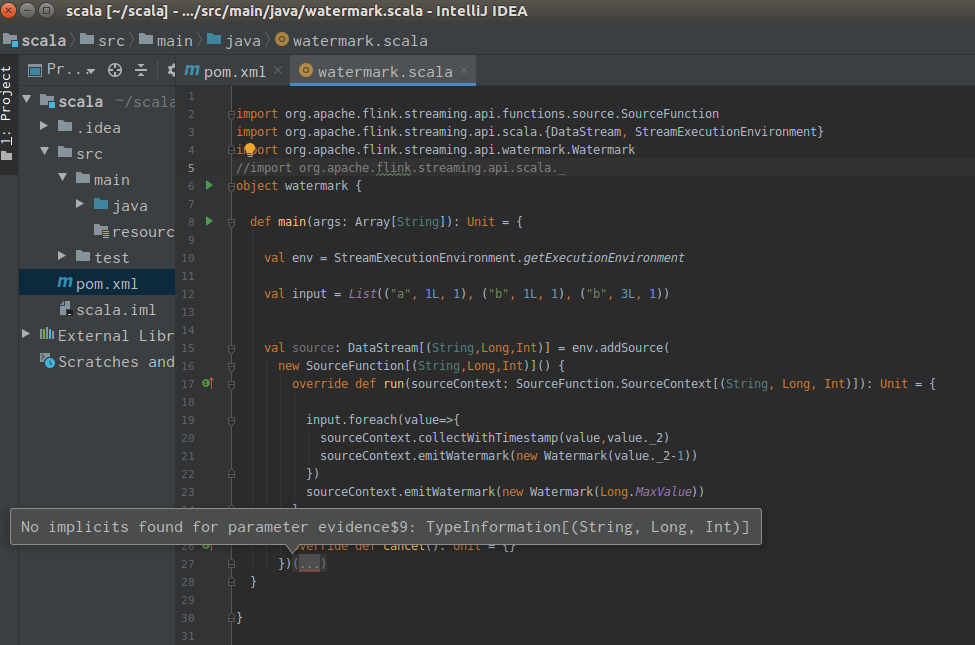
Task: Collapse the src folder arrow
Action: click(45, 151)
